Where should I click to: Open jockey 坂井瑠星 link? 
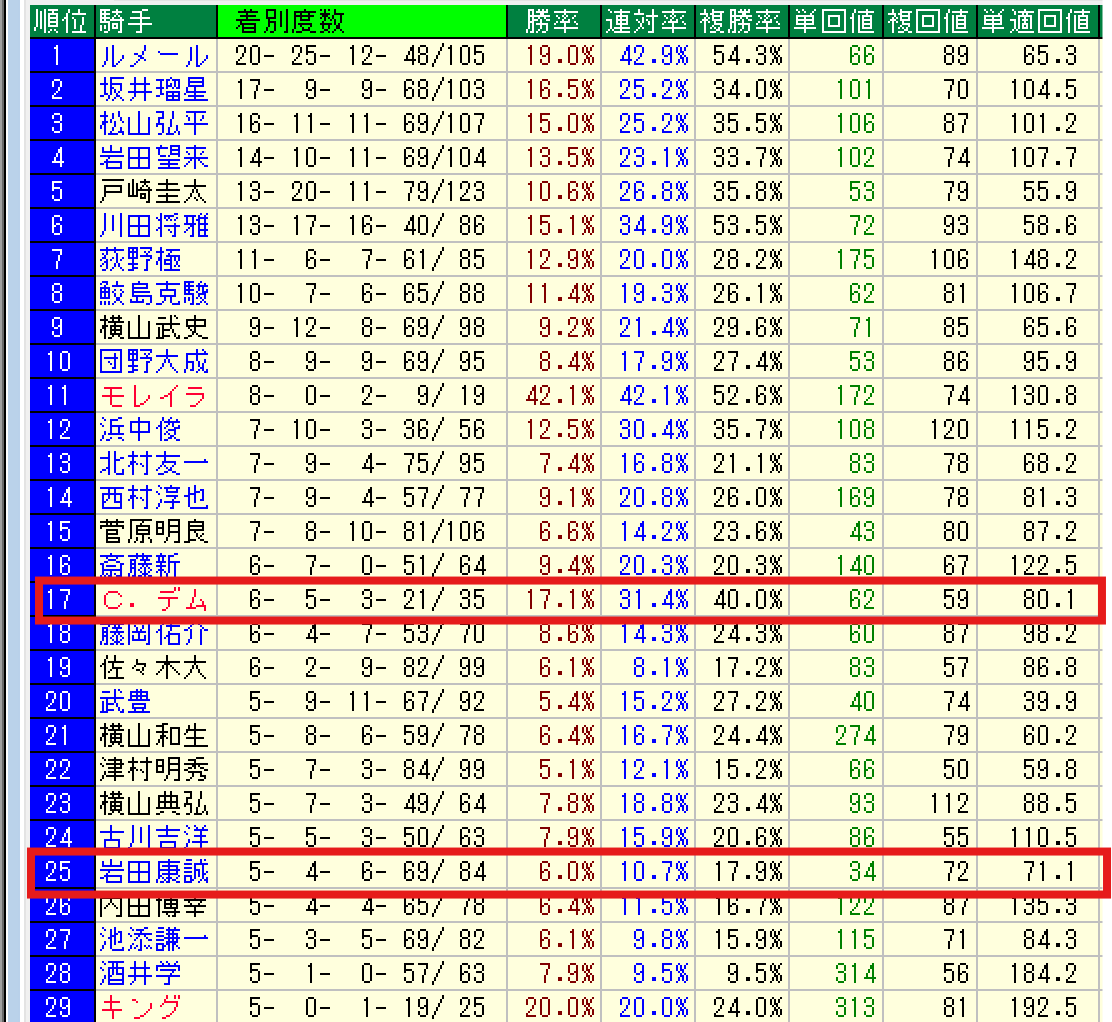[x=154, y=91]
